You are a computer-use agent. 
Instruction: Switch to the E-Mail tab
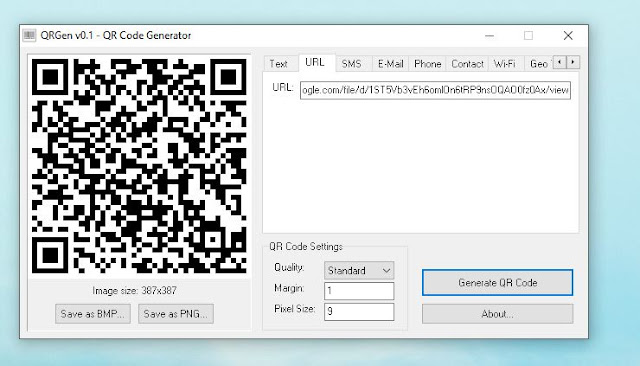[390, 64]
